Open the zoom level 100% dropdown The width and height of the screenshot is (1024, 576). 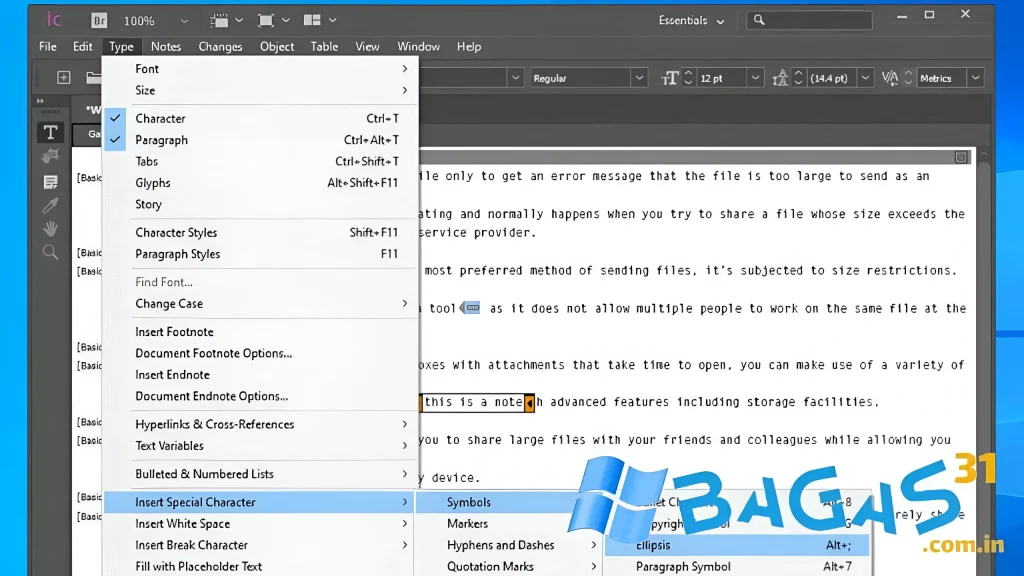pos(184,21)
